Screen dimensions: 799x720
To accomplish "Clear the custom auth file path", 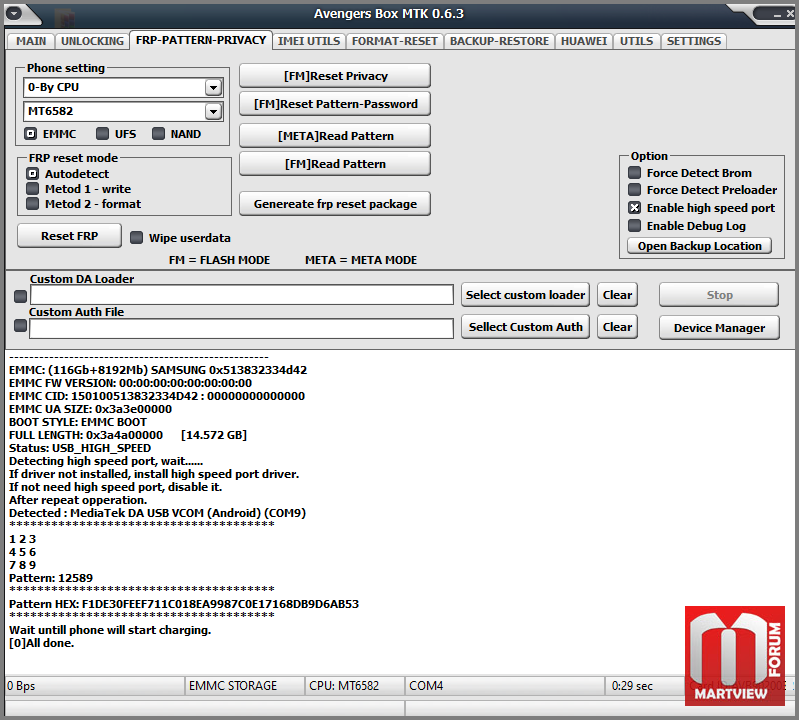I will tap(617, 327).
